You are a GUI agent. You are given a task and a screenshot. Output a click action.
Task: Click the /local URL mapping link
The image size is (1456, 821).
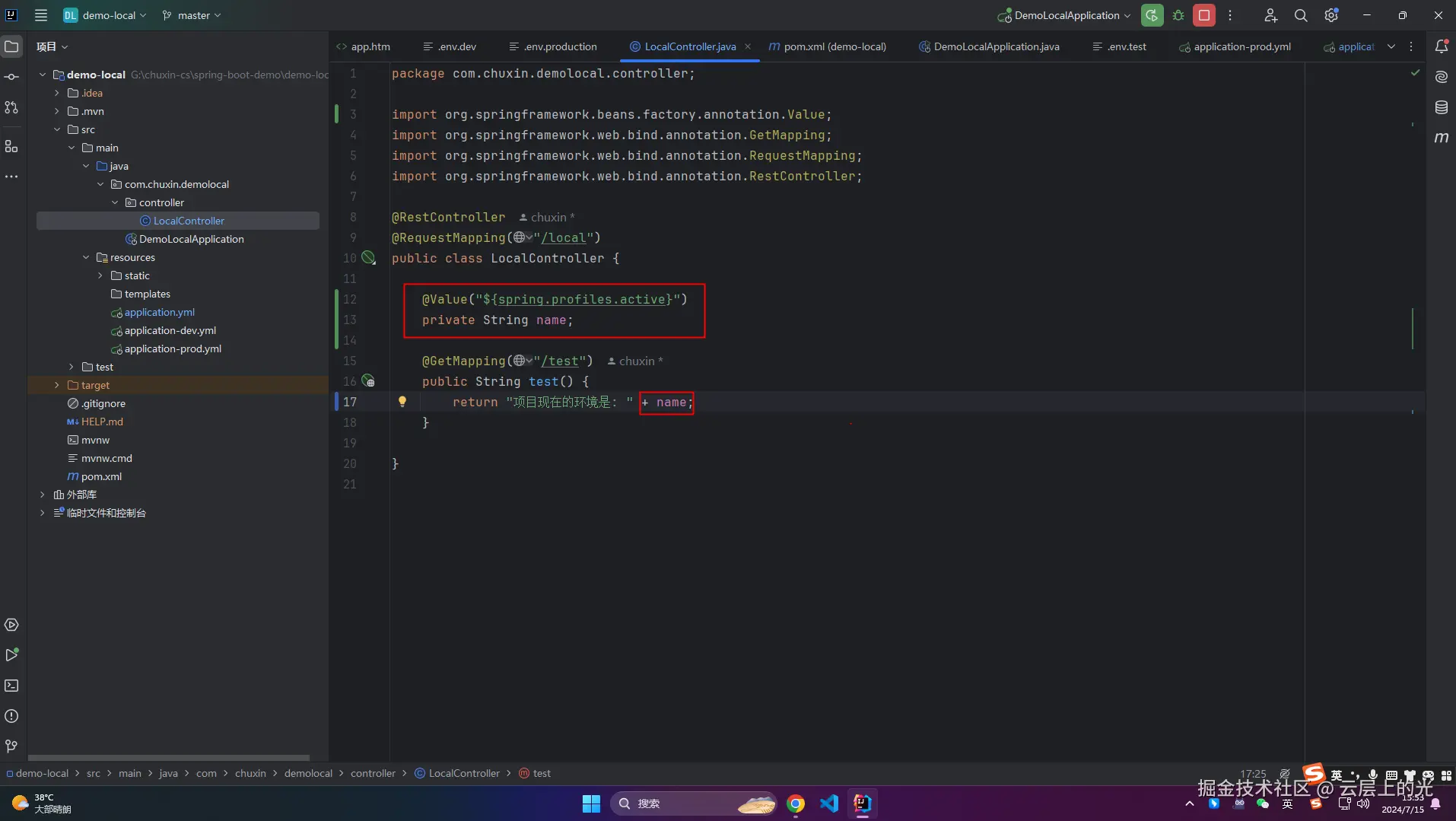[563, 238]
